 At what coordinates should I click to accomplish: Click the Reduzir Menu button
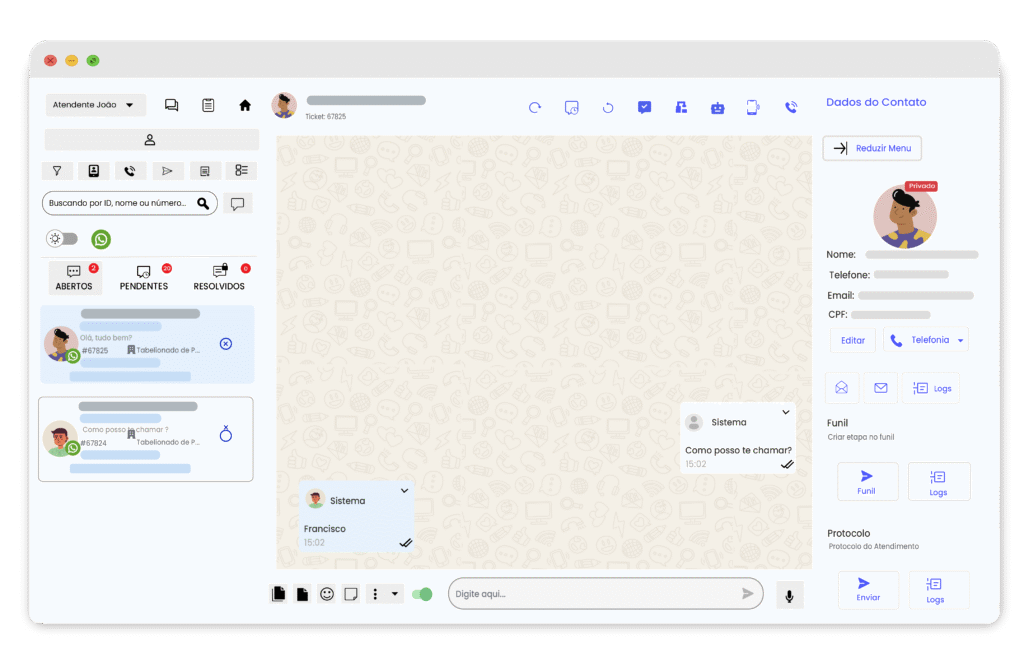coord(872,148)
